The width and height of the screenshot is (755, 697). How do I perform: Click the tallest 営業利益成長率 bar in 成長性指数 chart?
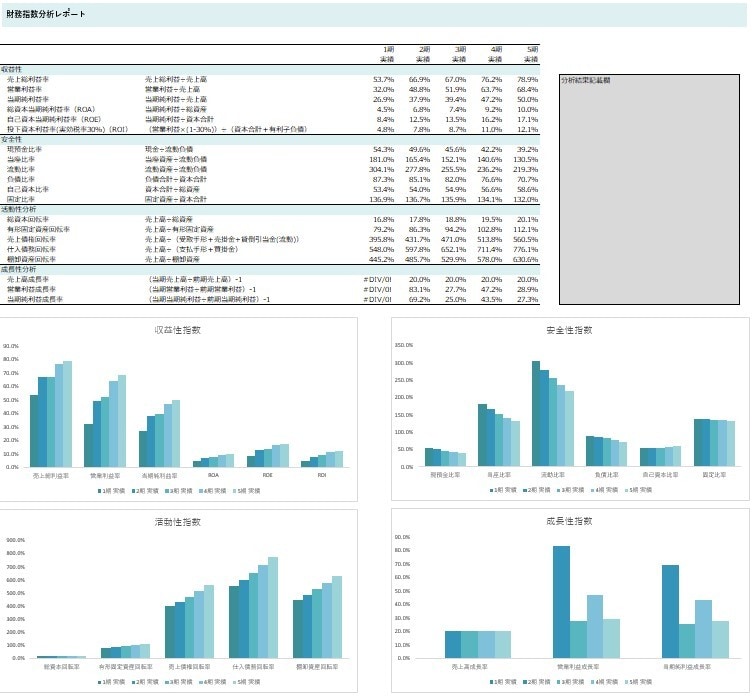(x=561, y=602)
